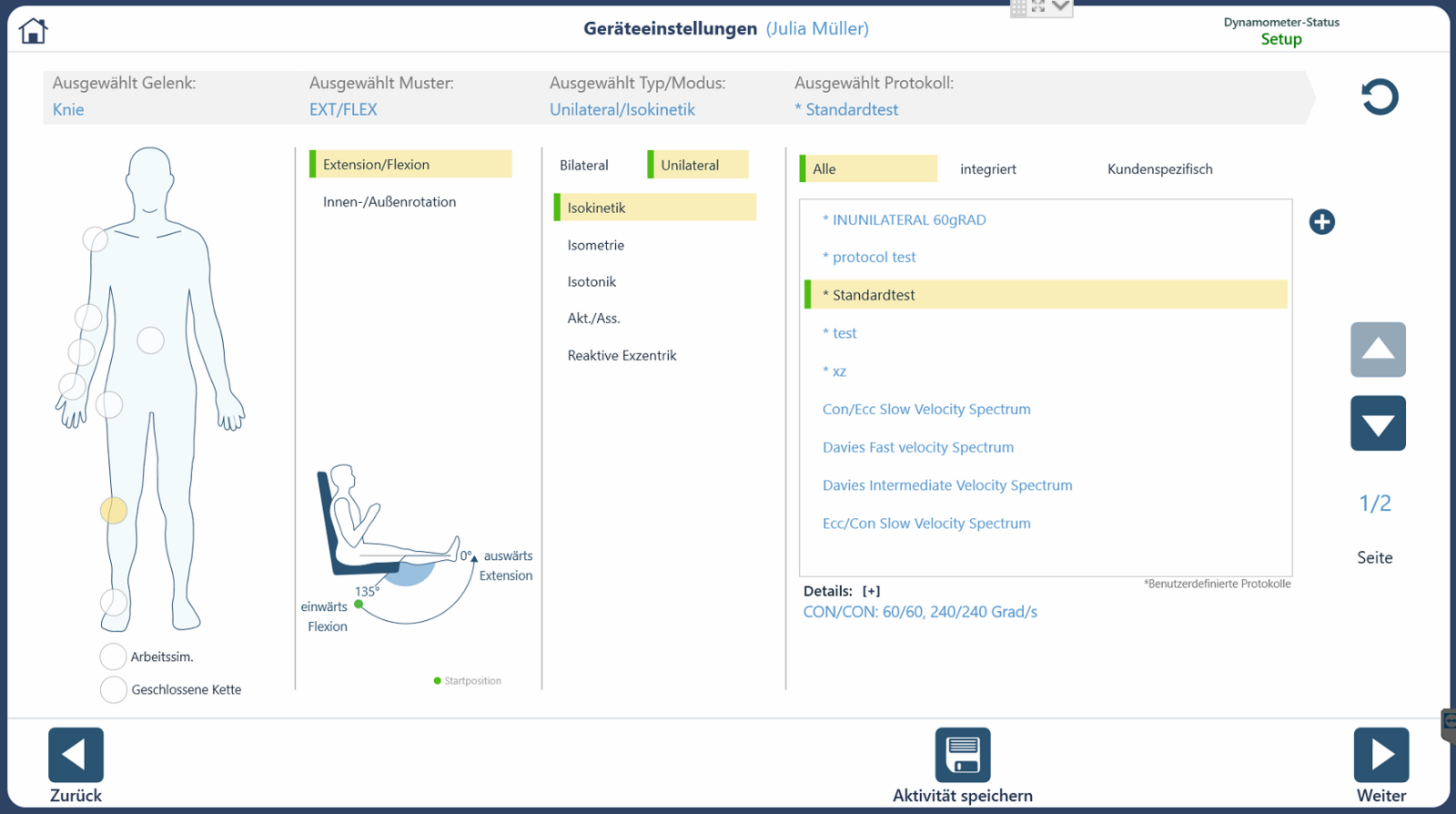Select Innen-/Außenrotation movement pattern

point(389,202)
